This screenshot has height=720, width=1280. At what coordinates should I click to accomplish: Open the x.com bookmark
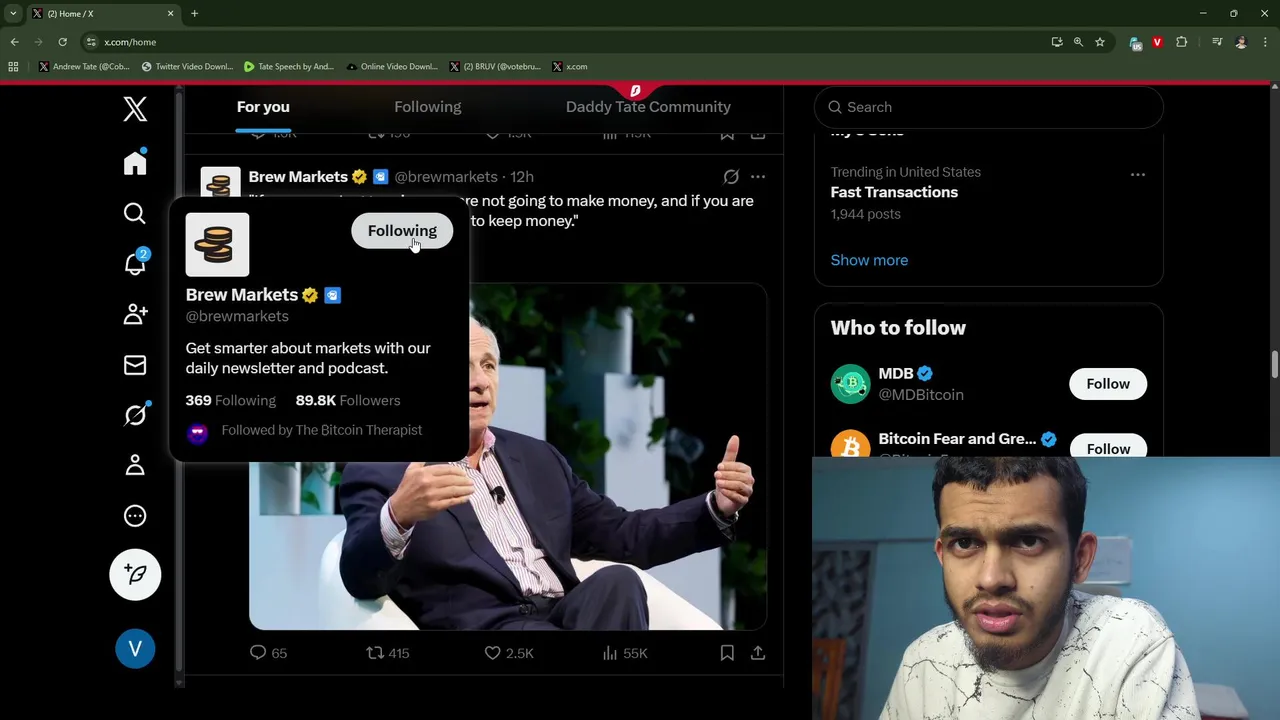pyautogui.click(x=570, y=67)
